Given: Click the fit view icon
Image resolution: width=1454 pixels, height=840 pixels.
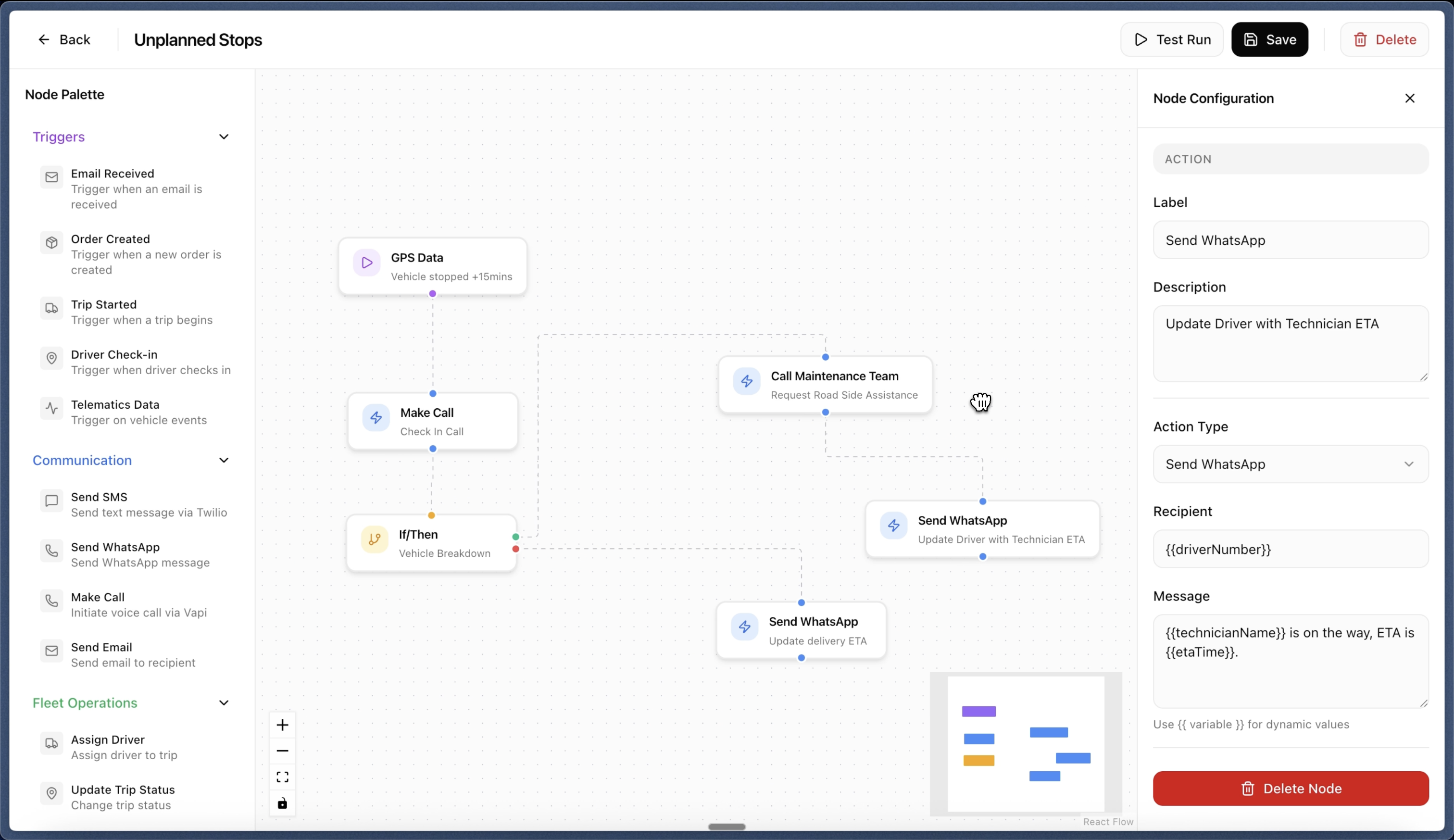Looking at the screenshot, I should [x=282, y=777].
